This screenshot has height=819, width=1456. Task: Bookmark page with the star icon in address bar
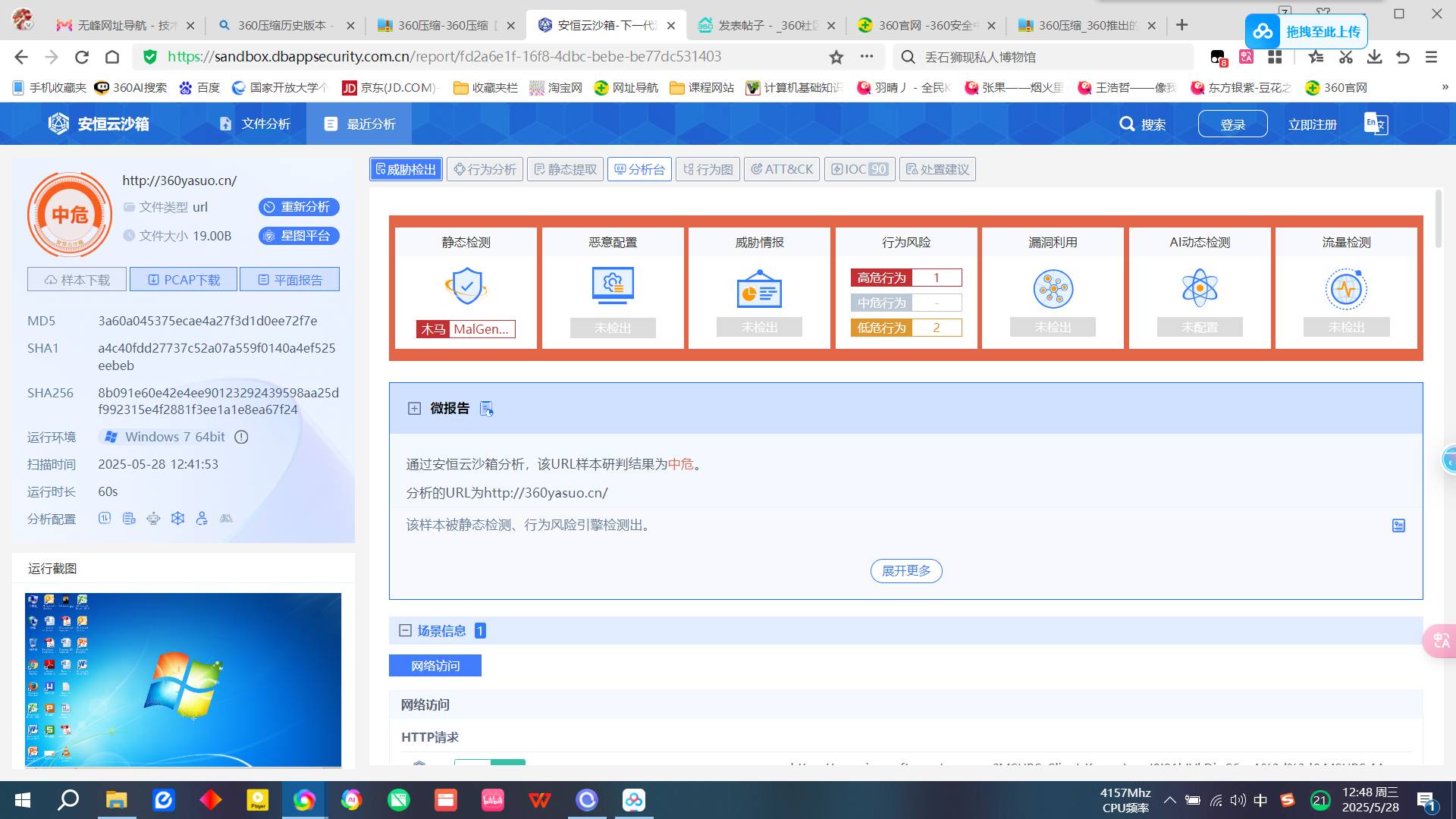[x=836, y=57]
